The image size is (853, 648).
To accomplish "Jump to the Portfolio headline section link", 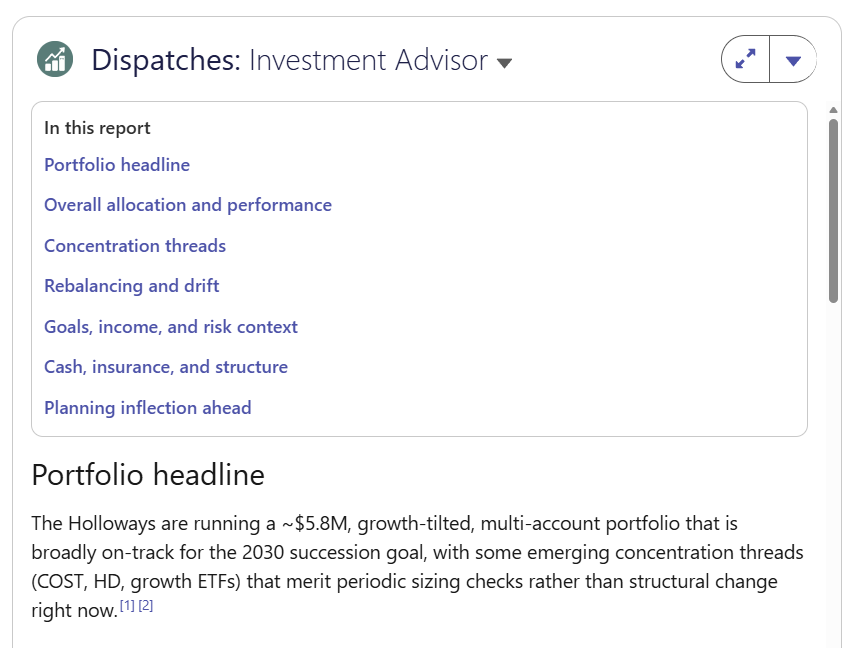I will tap(117, 165).
